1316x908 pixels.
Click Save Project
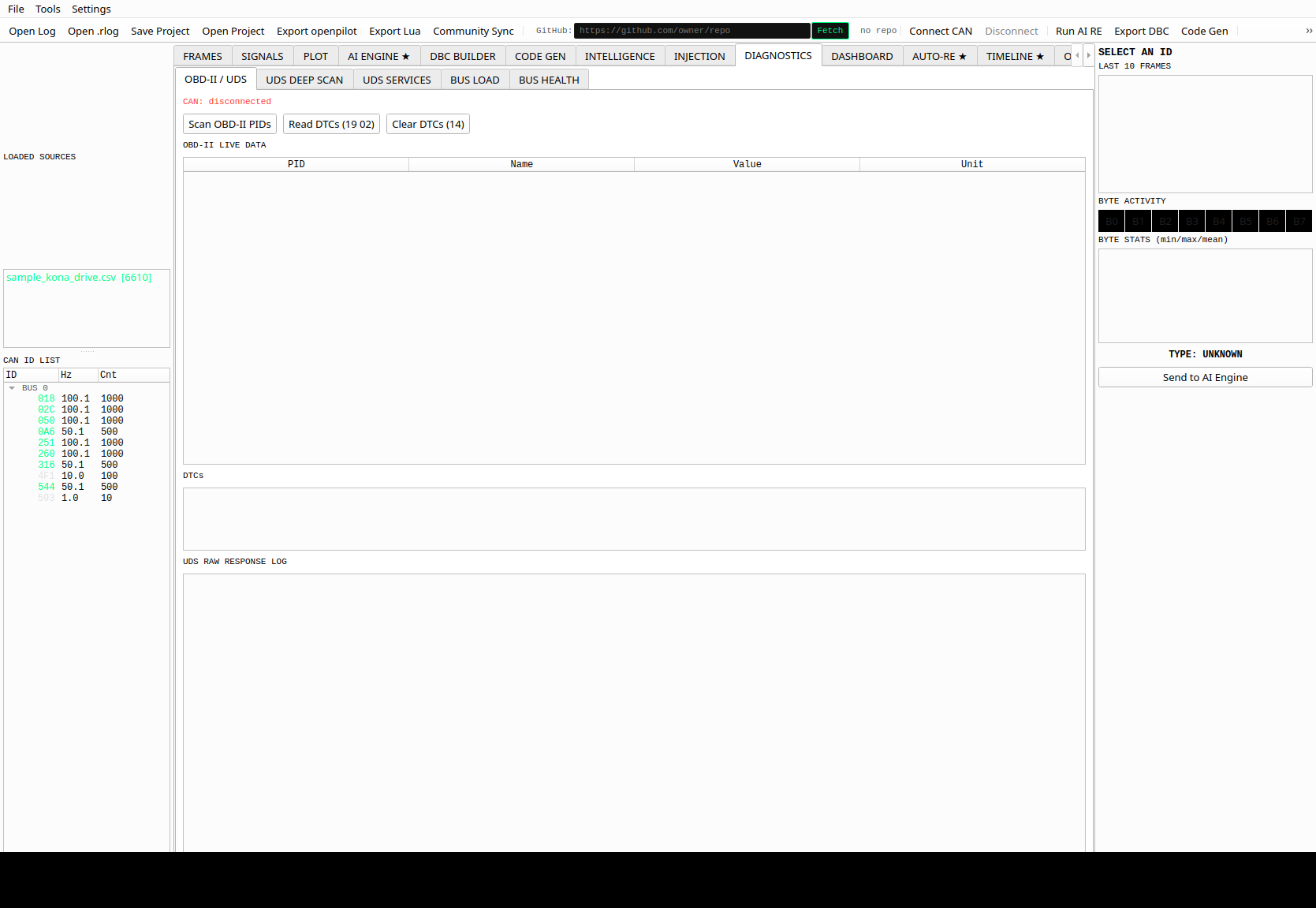pos(160,31)
